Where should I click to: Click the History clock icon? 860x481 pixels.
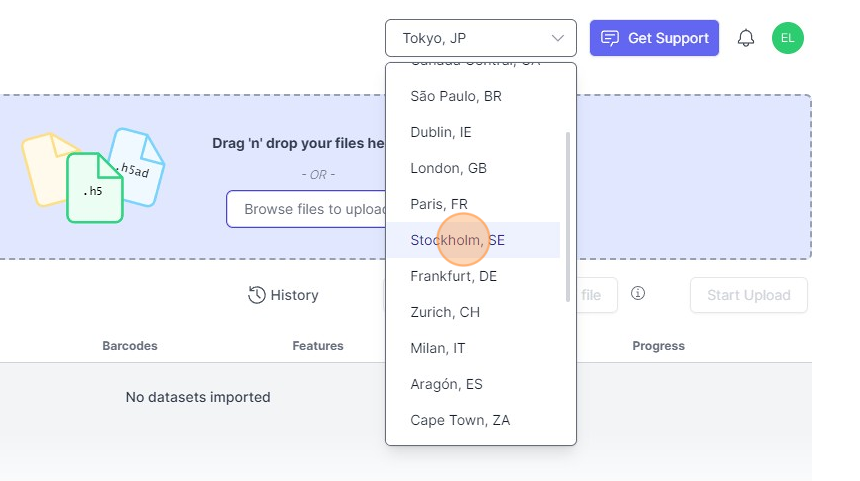(x=257, y=295)
